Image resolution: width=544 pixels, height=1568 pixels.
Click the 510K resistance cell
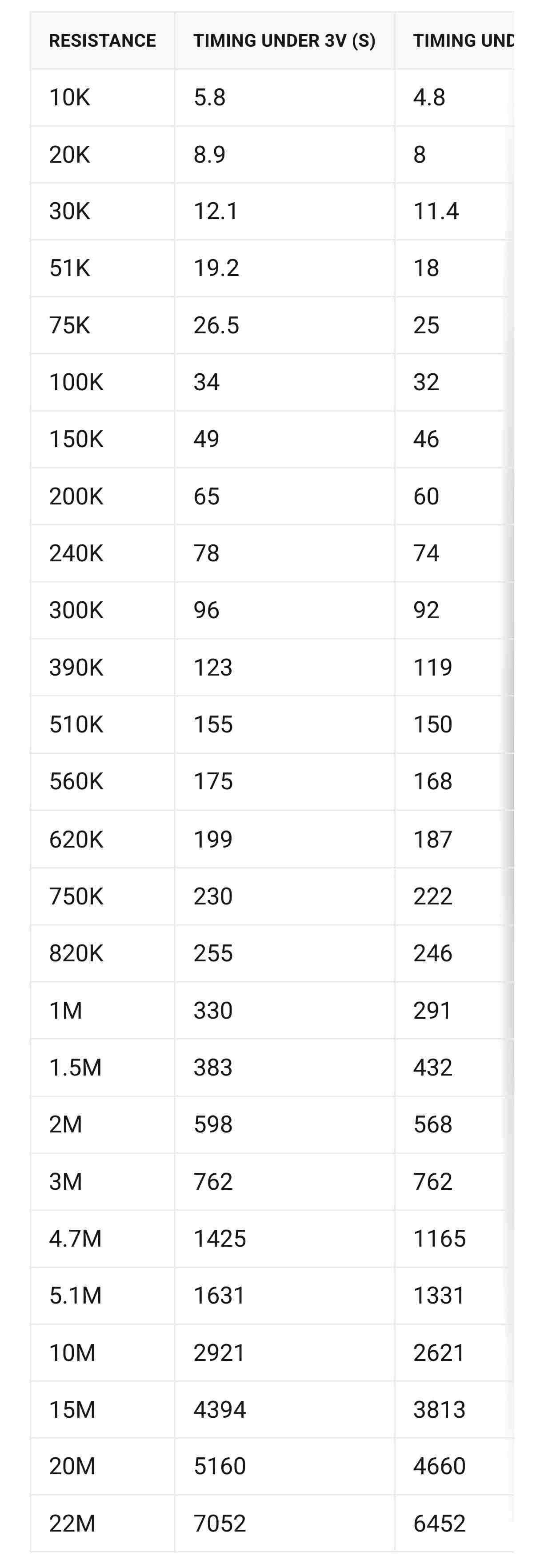click(102, 724)
